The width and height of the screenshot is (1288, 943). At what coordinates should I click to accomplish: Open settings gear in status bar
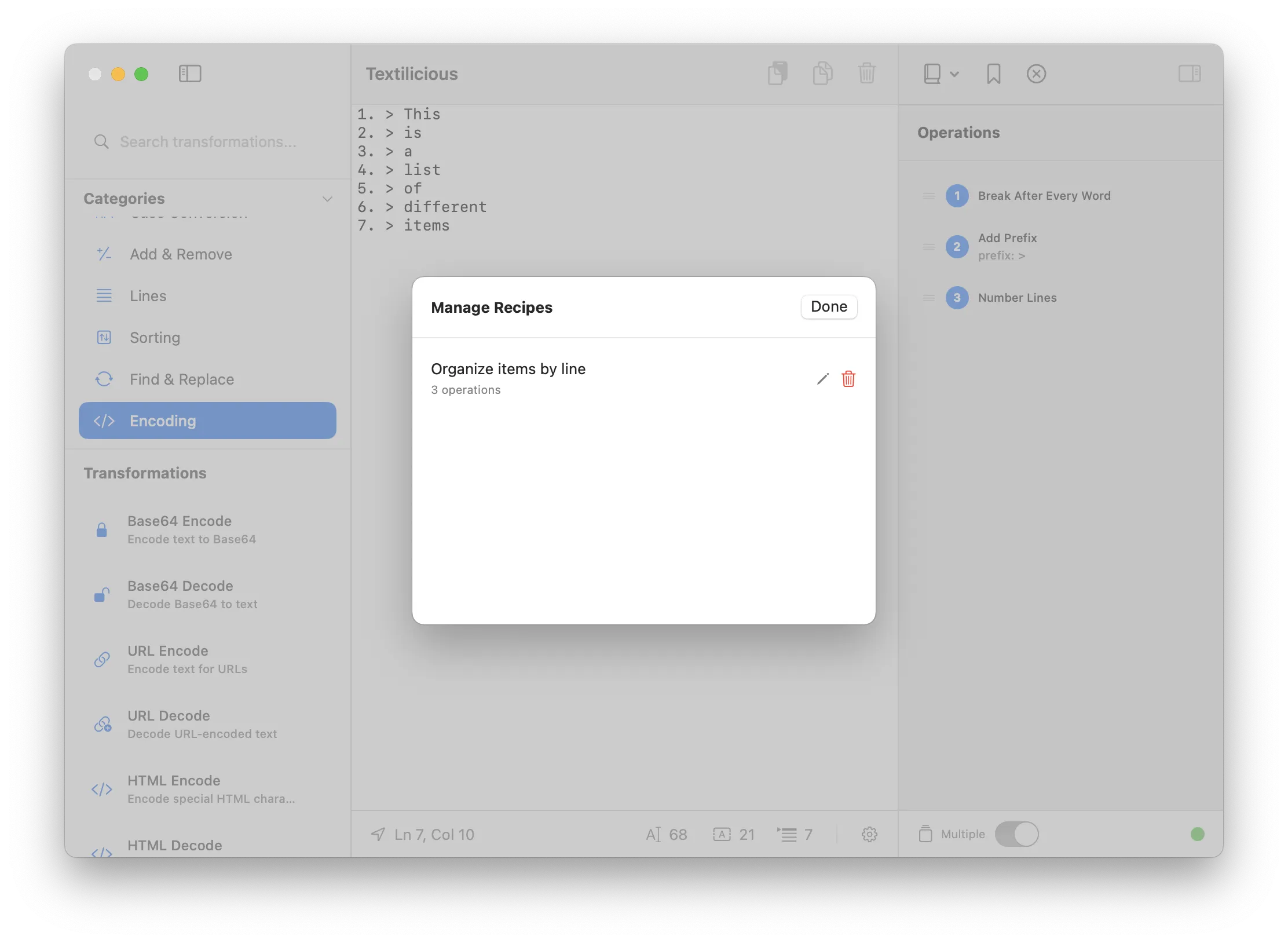(x=869, y=834)
